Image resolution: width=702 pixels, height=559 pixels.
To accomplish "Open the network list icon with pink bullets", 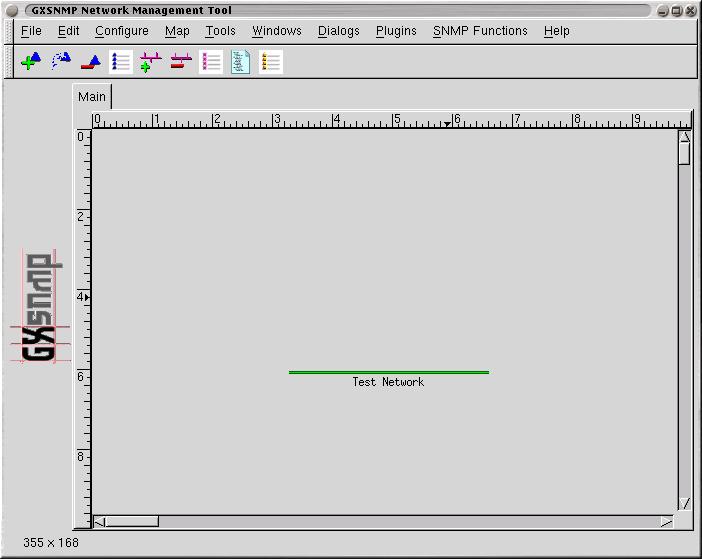I will tap(211, 62).
